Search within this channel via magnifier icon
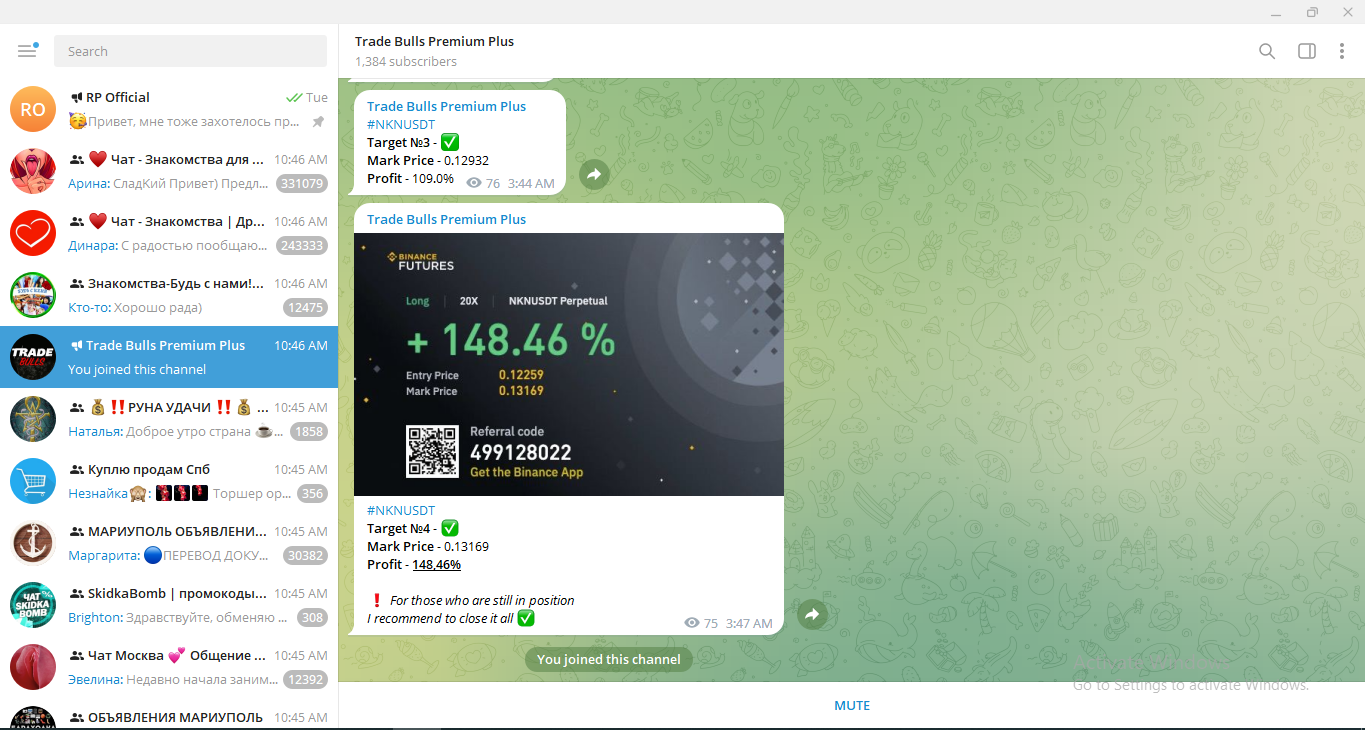 click(1267, 51)
